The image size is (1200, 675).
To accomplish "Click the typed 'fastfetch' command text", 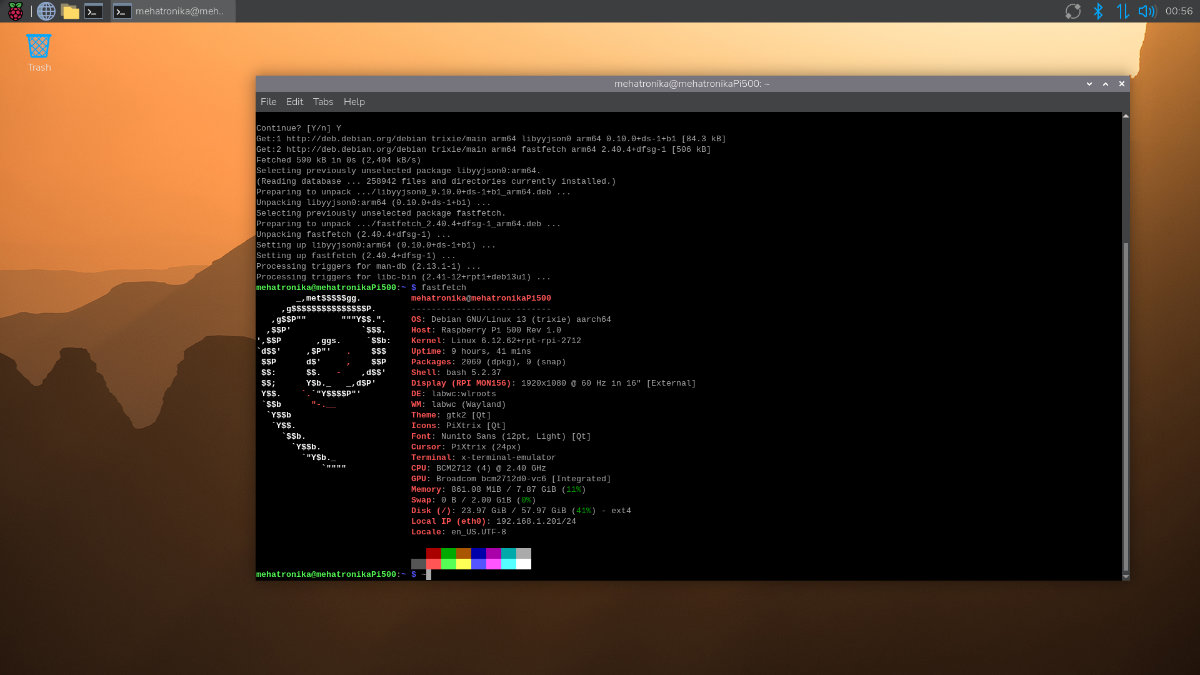I will [443, 288].
